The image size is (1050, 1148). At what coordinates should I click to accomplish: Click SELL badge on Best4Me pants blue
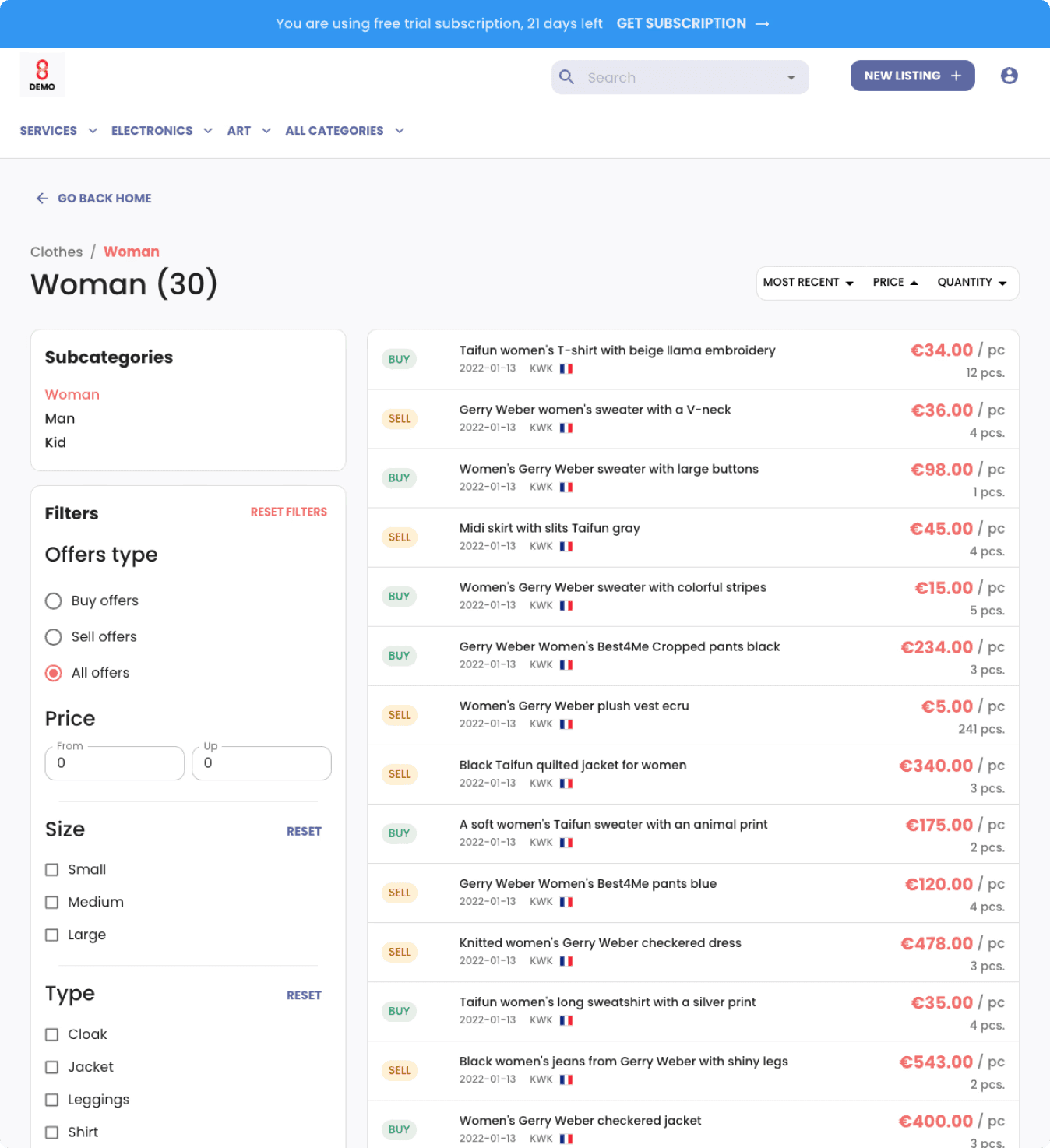point(399,893)
